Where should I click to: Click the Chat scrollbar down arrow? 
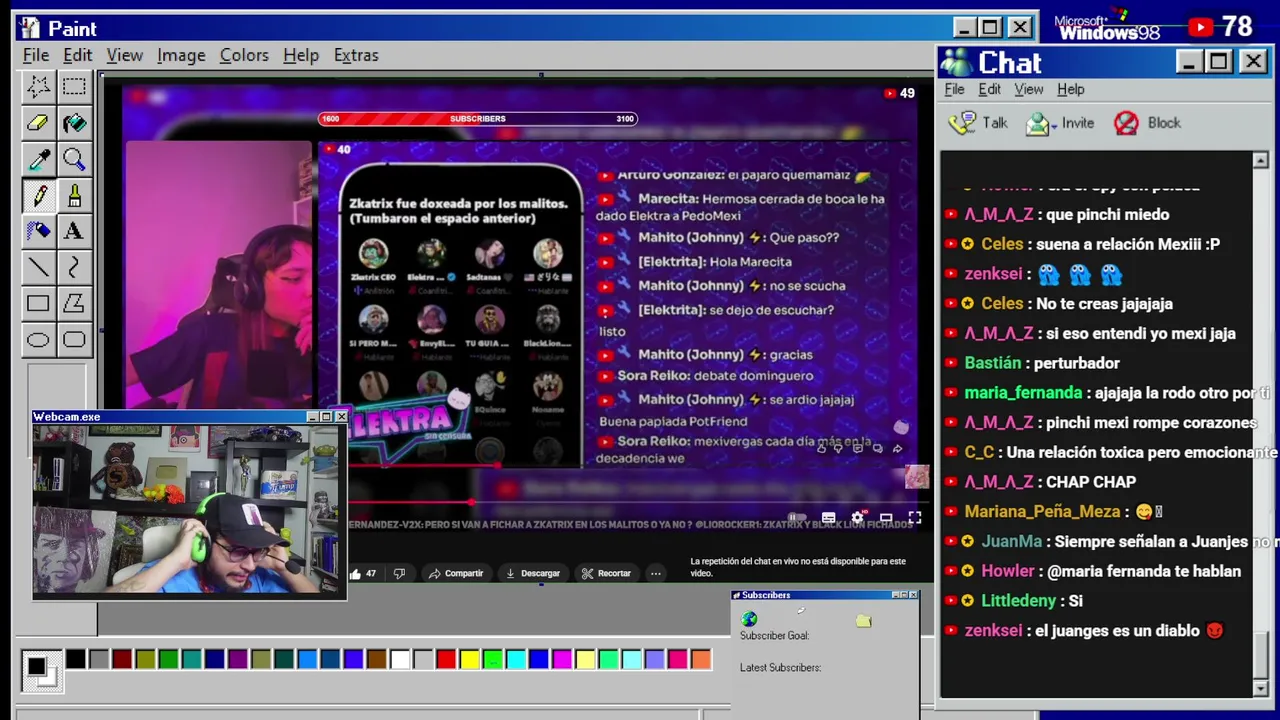click(x=1260, y=688)
